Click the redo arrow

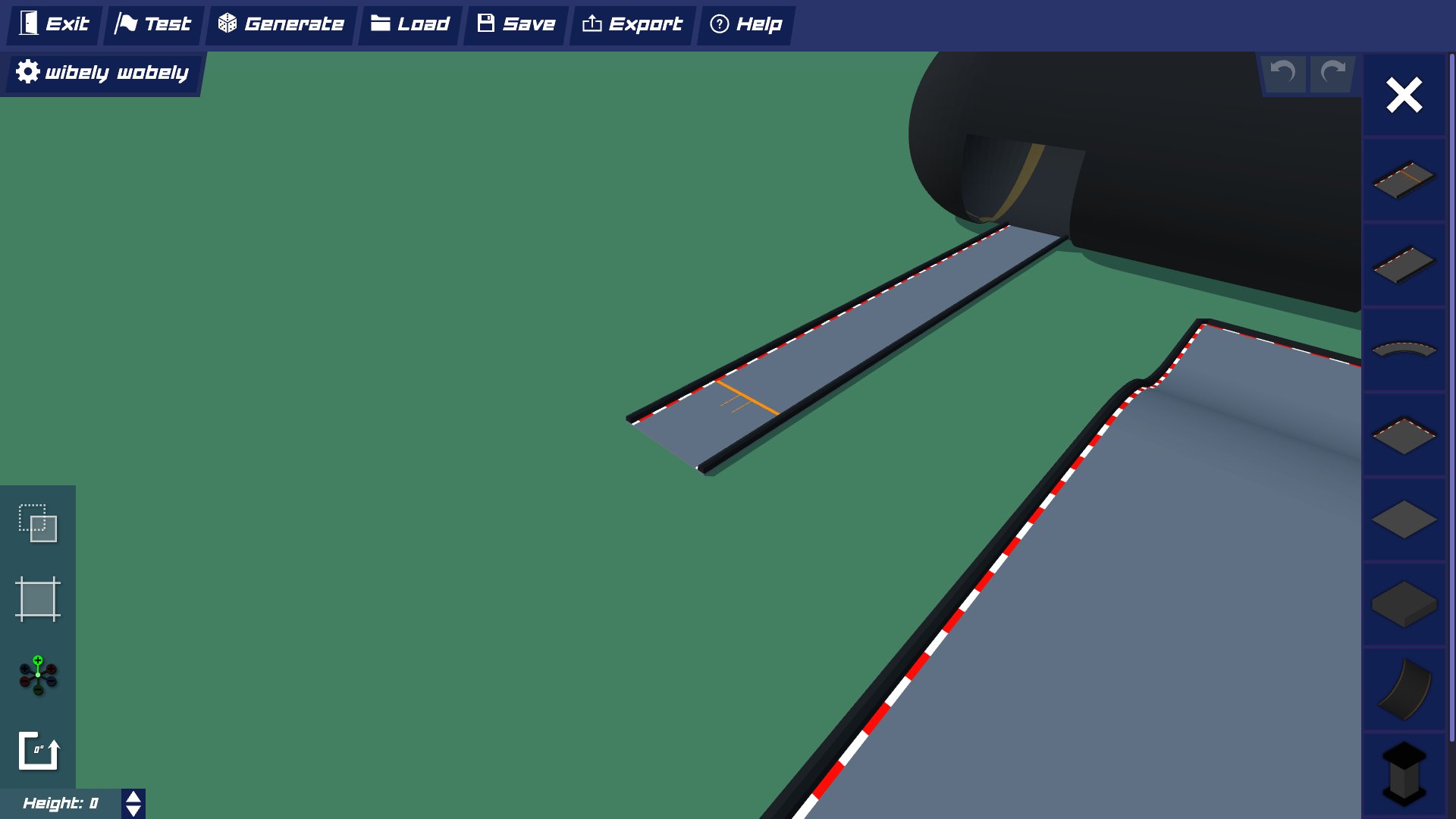point(1332,74)
